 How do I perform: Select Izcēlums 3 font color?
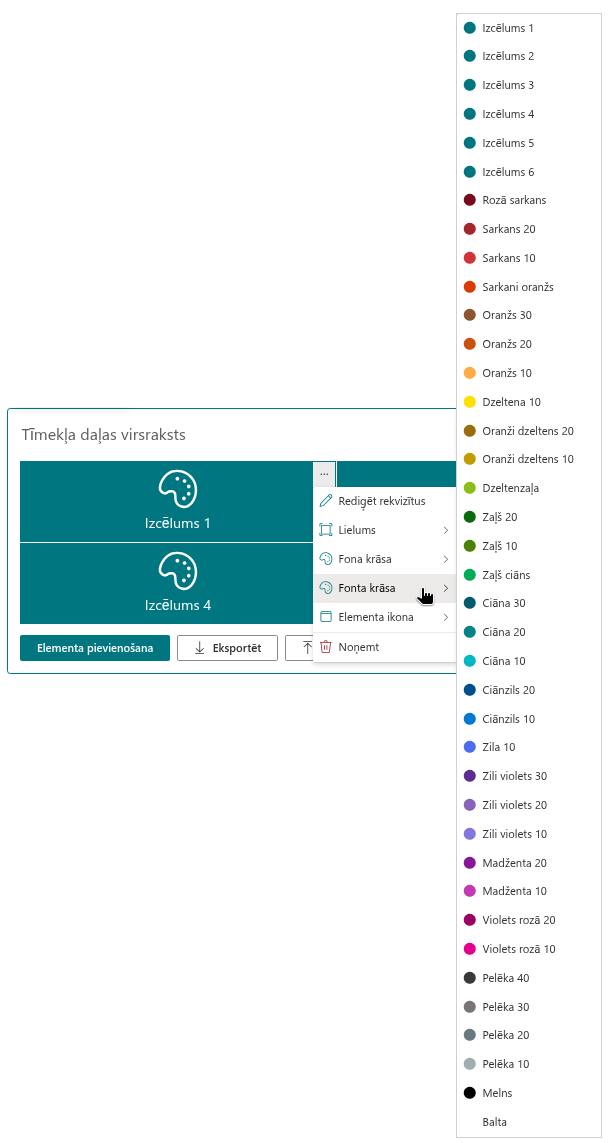(x=529, y=85)
